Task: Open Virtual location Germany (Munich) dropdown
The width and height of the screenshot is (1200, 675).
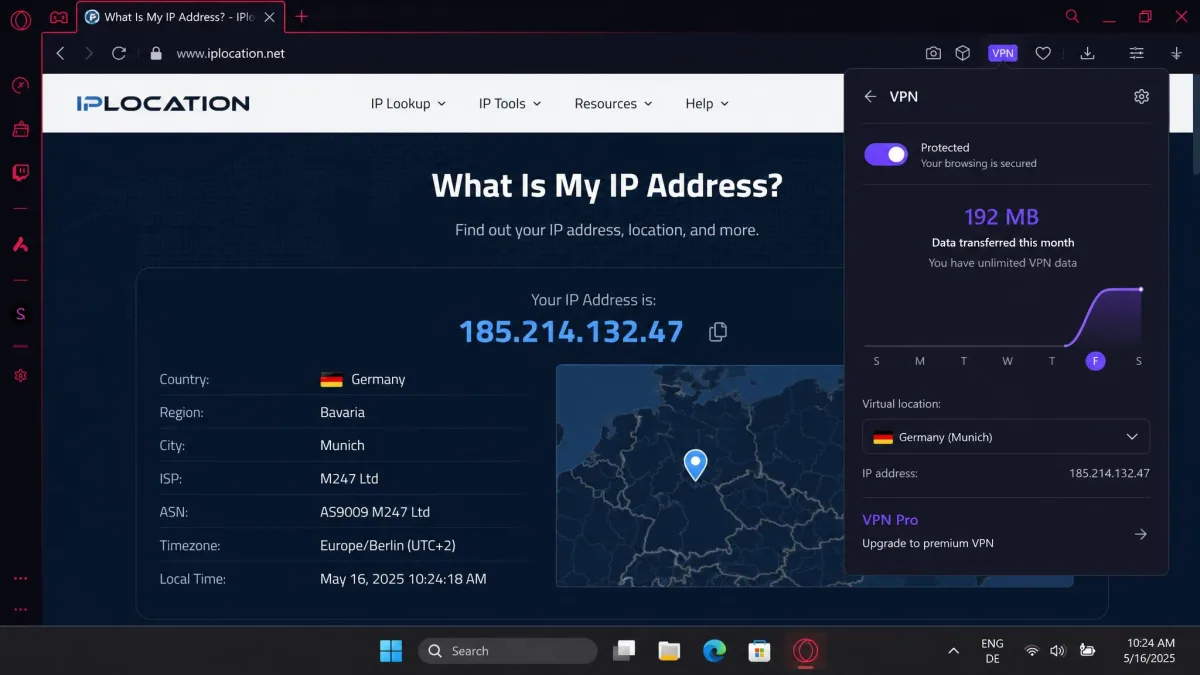Action: 1006,437
